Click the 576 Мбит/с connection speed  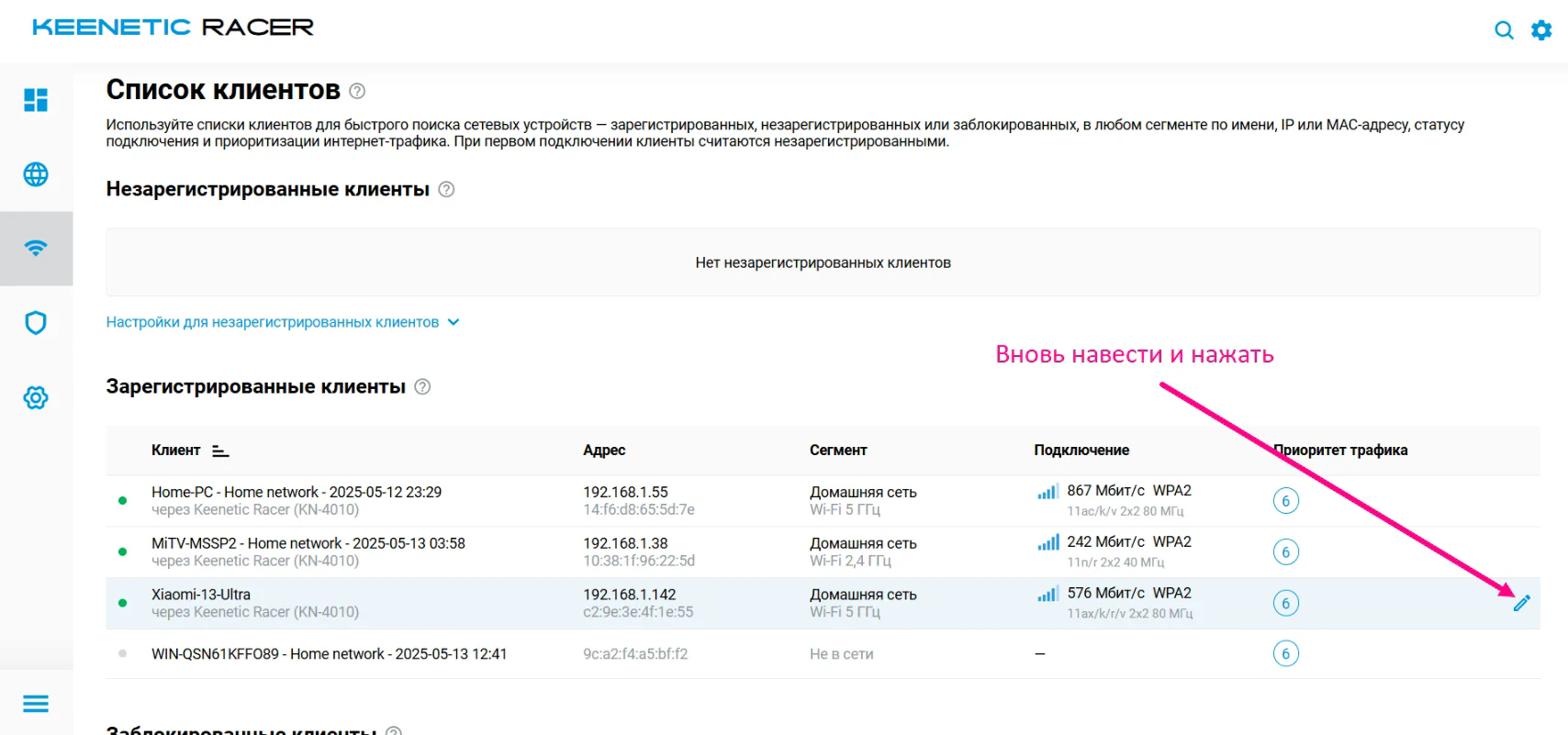tap(1105, 594)
